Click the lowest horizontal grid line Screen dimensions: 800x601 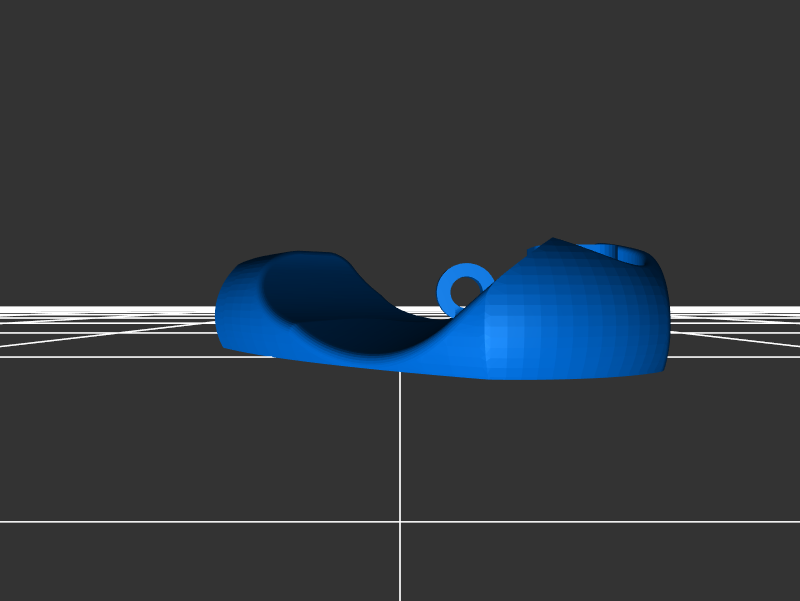coord(200,521)
